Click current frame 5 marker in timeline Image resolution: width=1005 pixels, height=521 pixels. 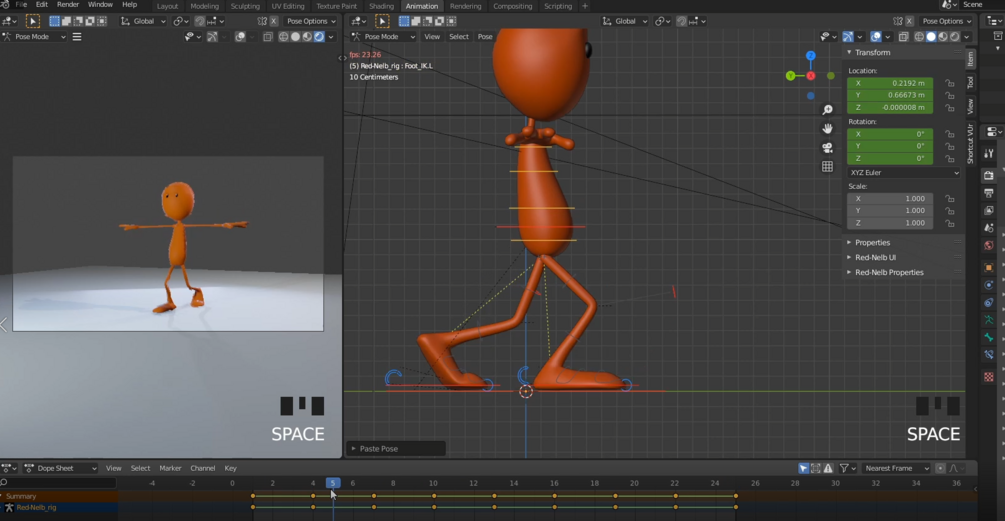tap(333, 483)
